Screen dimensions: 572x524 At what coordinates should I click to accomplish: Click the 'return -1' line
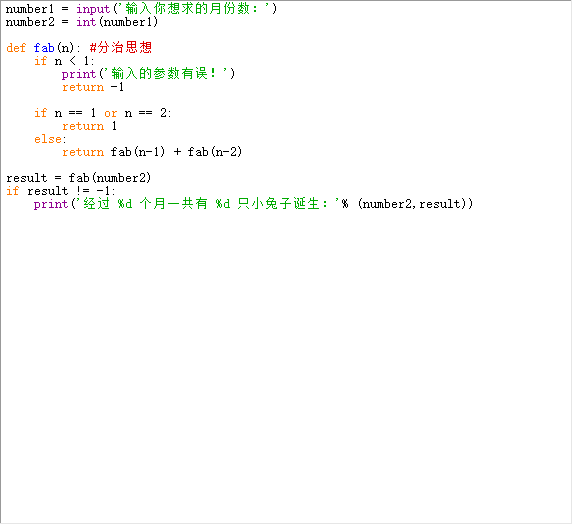pyautogui.click(x=93, y=87)
